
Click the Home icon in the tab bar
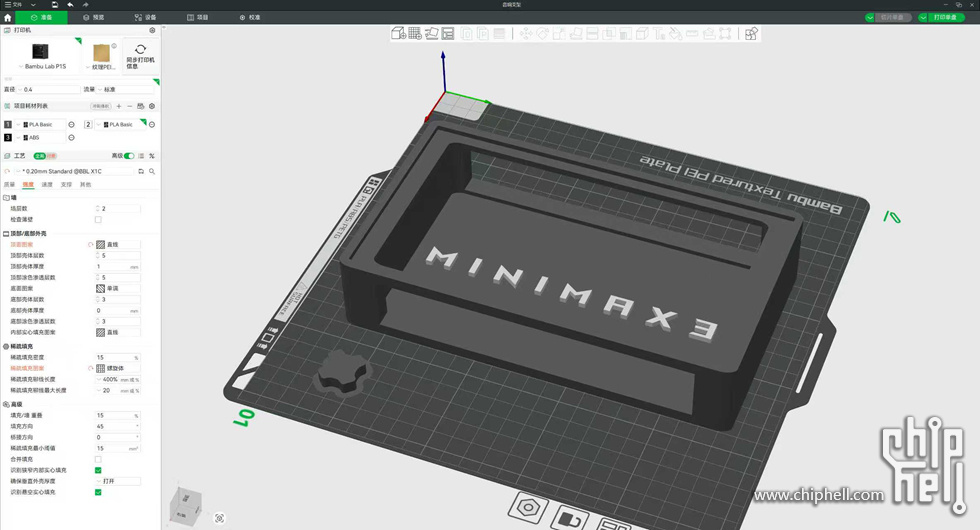tap(8, 18)
